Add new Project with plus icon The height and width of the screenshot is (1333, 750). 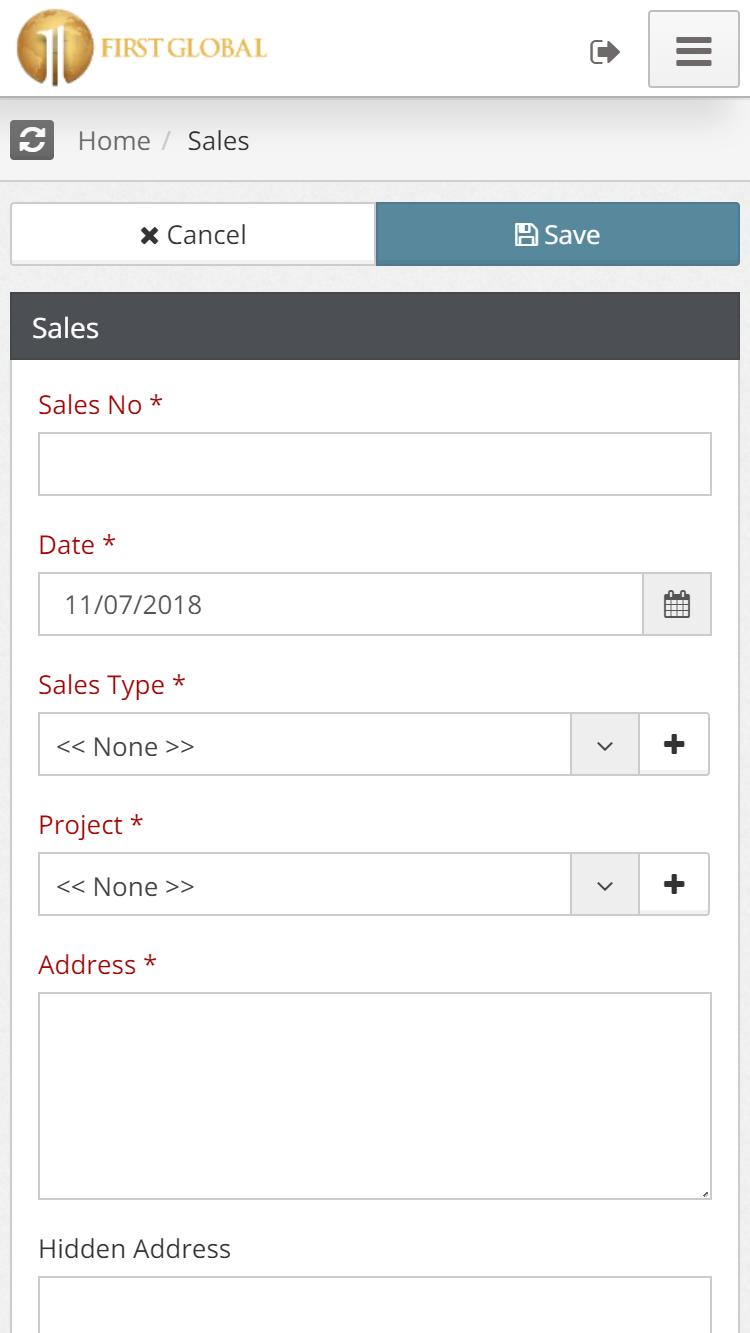[x=674, y=884]
